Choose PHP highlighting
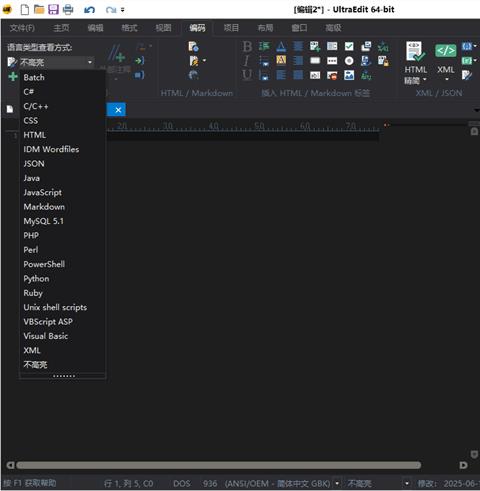This screenshot has height=491, width=480. point(63,235)
